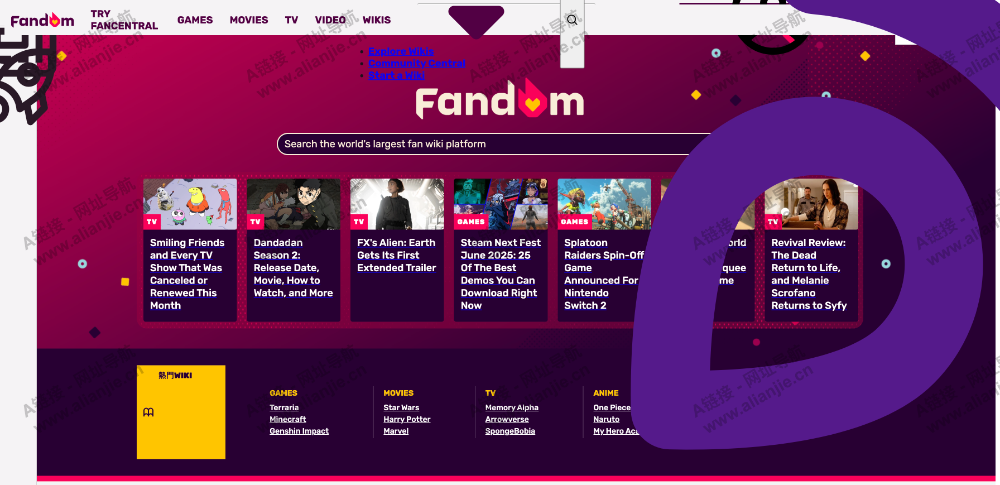Open the GAMES menu in navigation
The width and height of the screenshot is (1000, 485).
195,20
